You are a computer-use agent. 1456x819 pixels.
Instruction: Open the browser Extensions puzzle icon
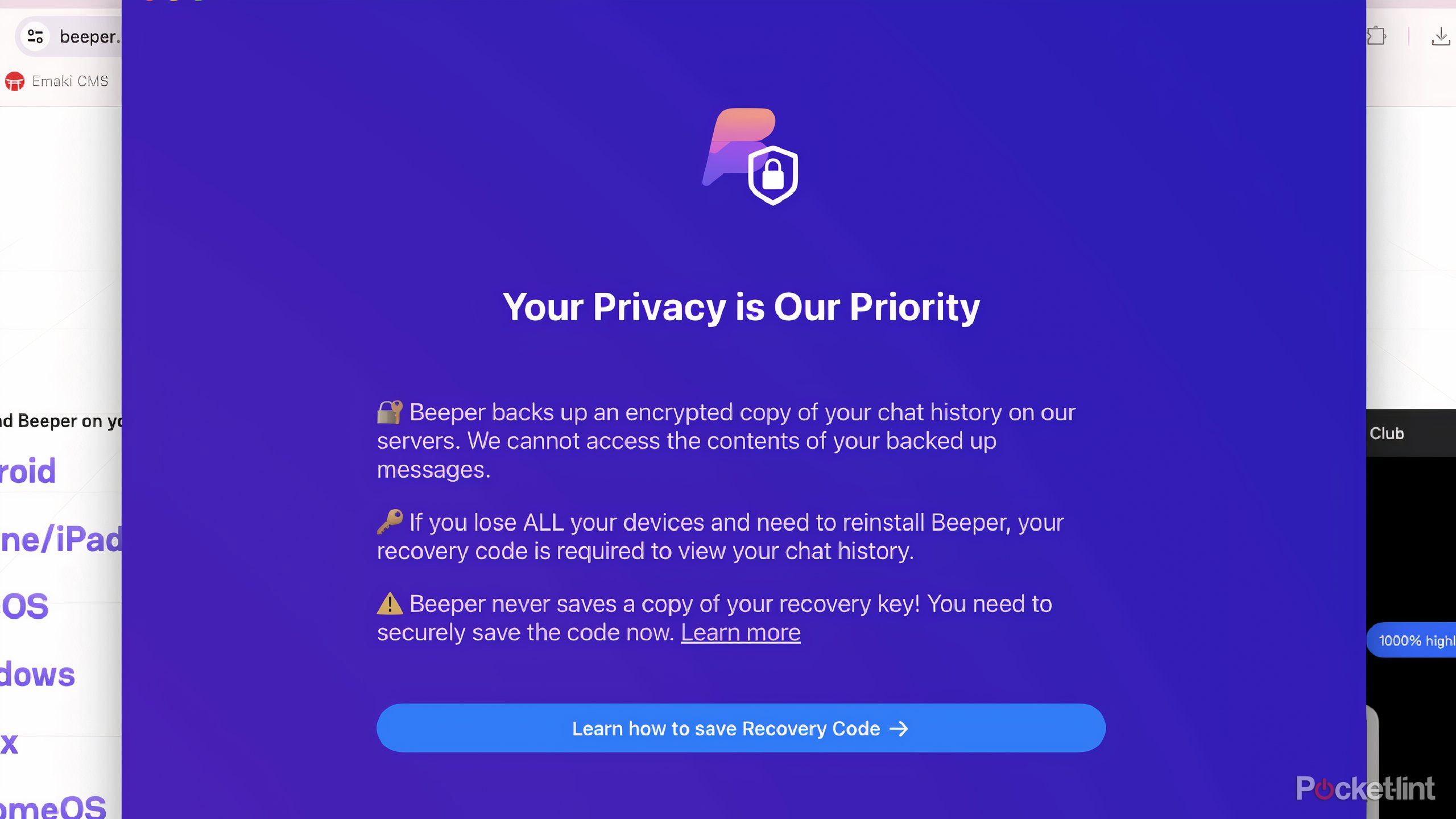point(1376,36)
